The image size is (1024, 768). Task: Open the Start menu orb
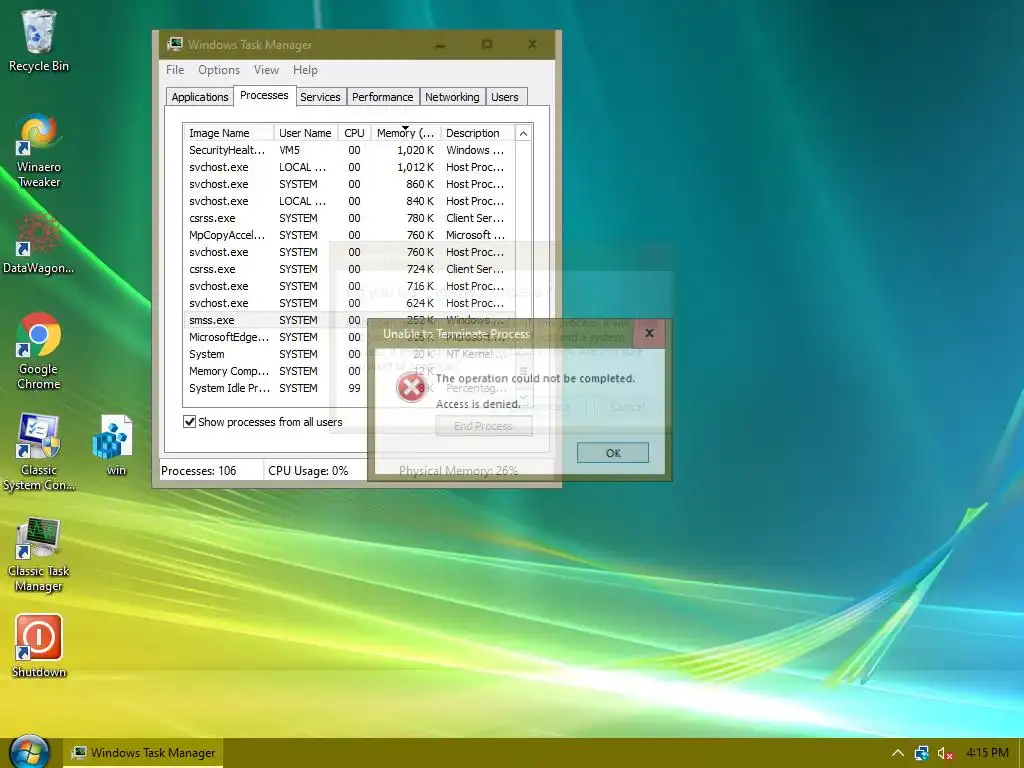pyautogui.click(x=29, y=752)
